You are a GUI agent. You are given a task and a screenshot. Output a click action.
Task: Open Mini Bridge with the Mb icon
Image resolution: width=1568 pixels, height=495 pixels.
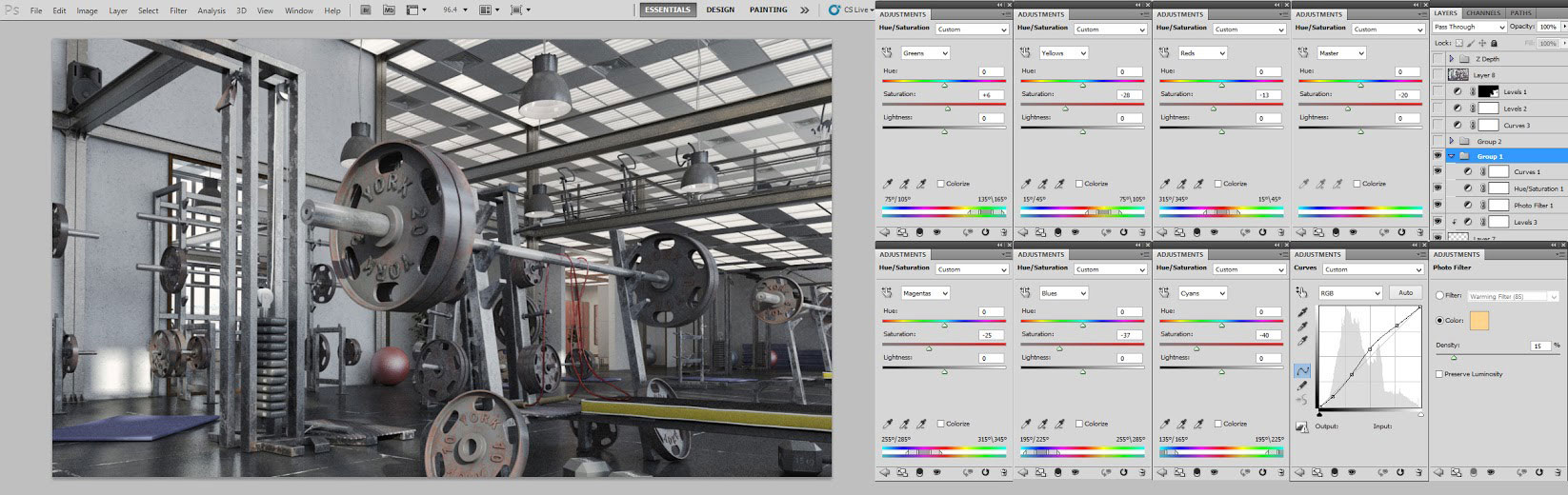[x=390, y=10]
